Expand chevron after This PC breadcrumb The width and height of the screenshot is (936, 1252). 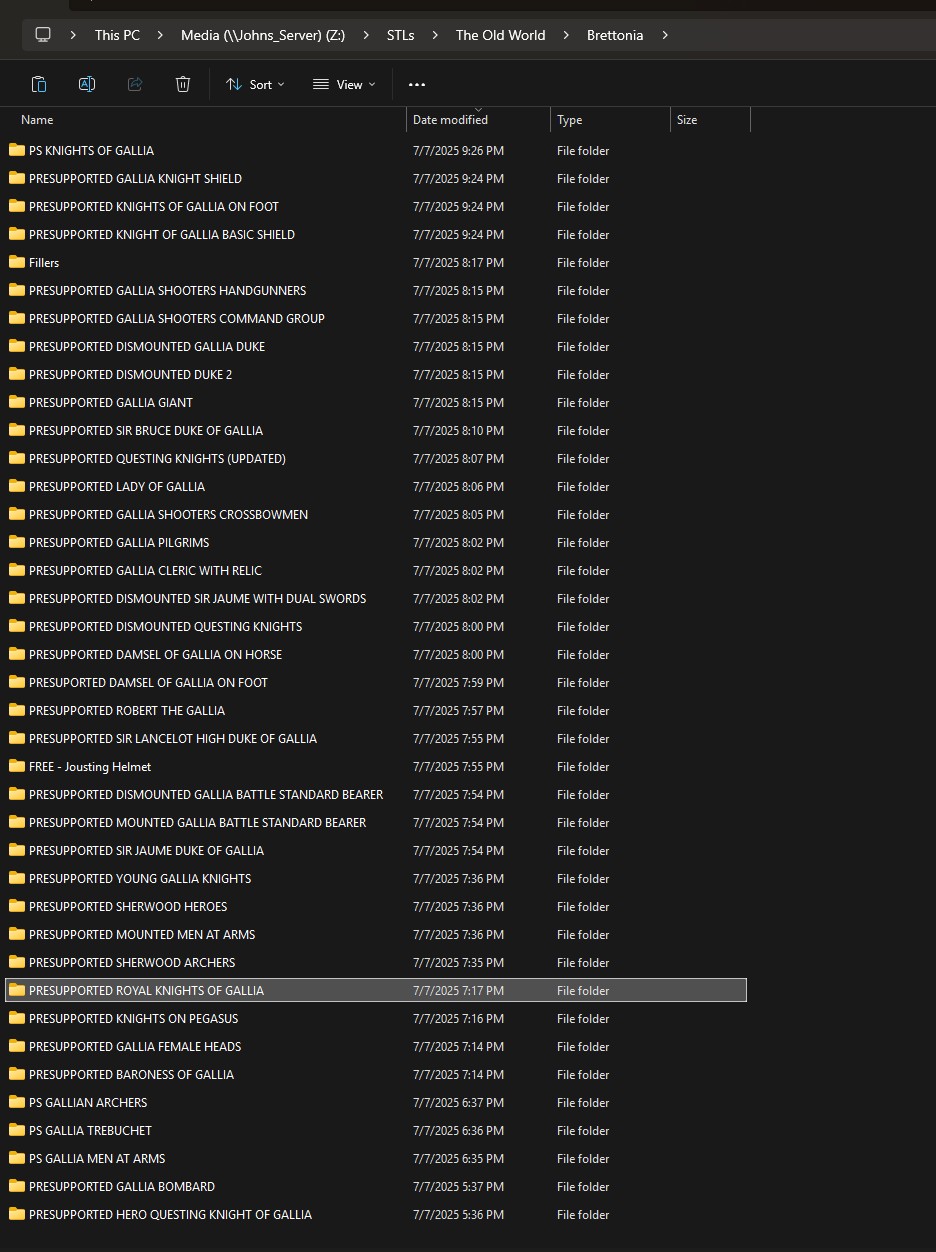point(160,35)
